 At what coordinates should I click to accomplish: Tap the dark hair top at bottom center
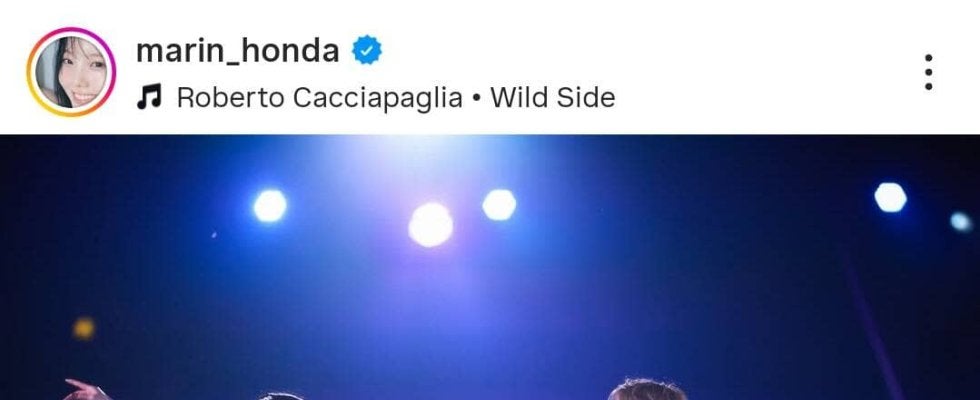[x=281, y=397]
